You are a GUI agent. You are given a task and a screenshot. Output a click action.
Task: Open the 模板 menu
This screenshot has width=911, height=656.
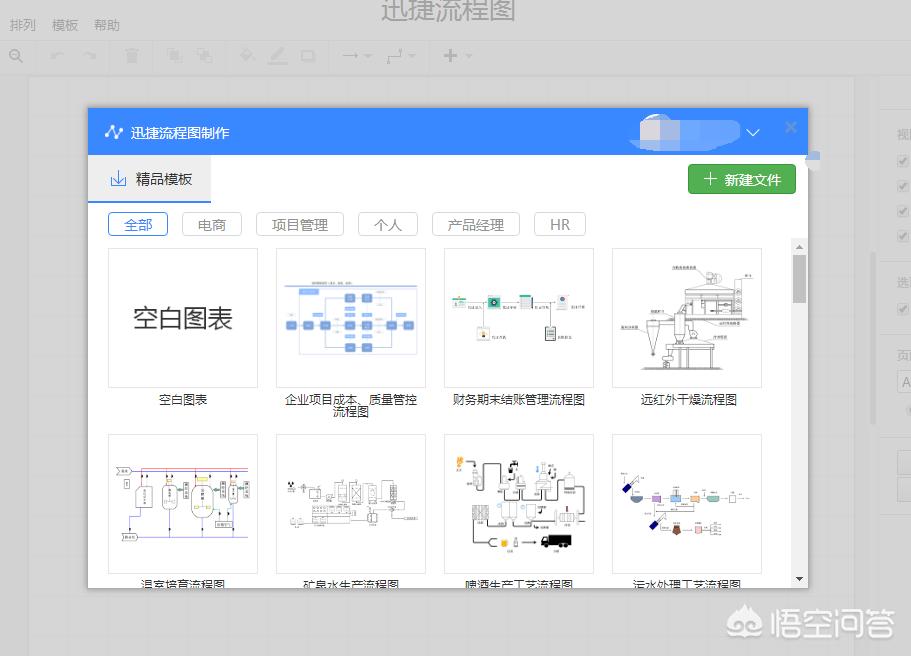[x=64, y=25]
